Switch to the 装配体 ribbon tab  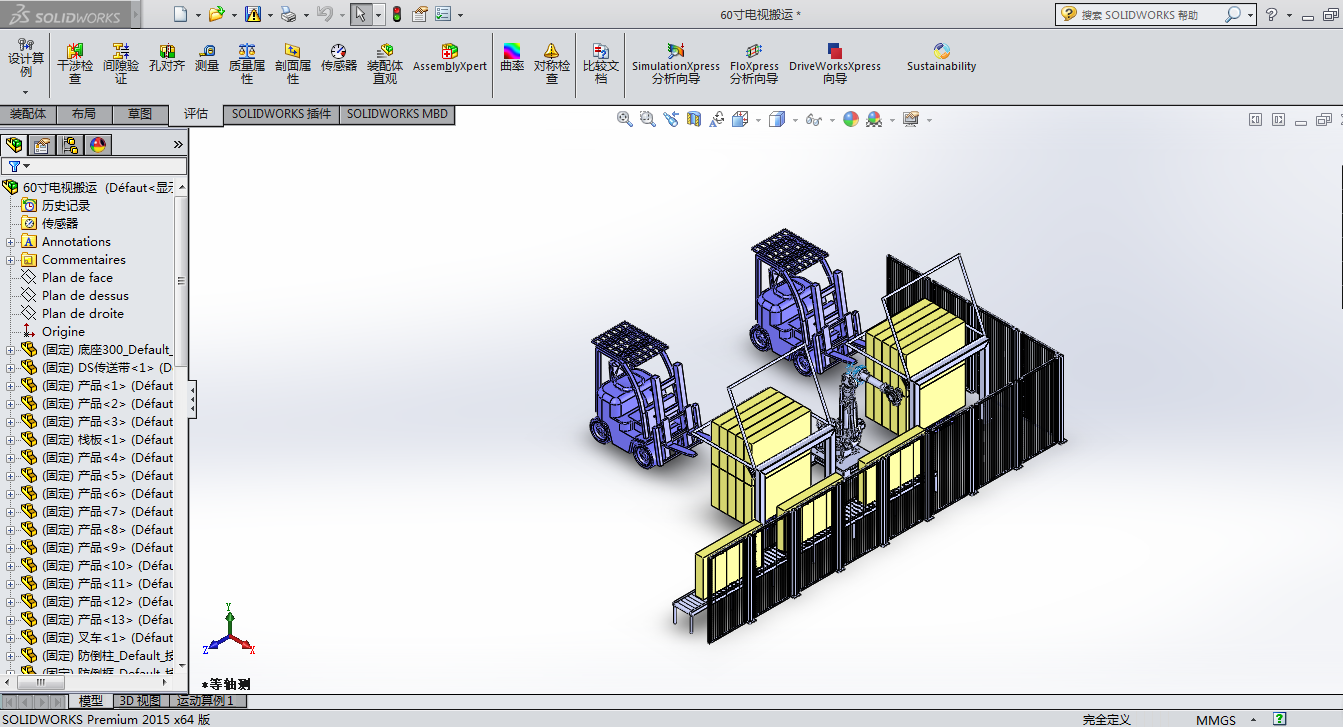point(28,114)
